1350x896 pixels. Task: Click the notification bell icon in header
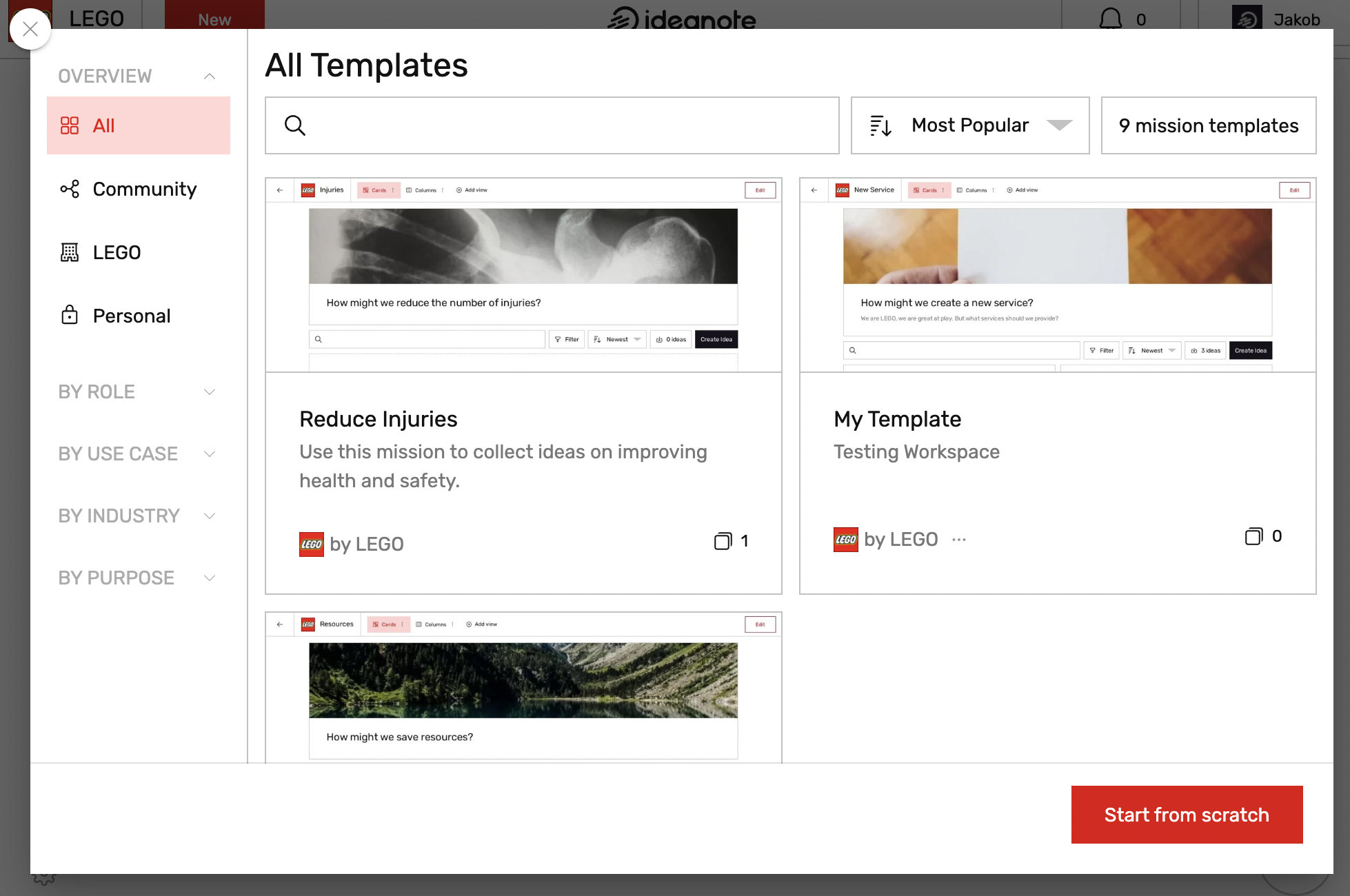point(1110,19)
